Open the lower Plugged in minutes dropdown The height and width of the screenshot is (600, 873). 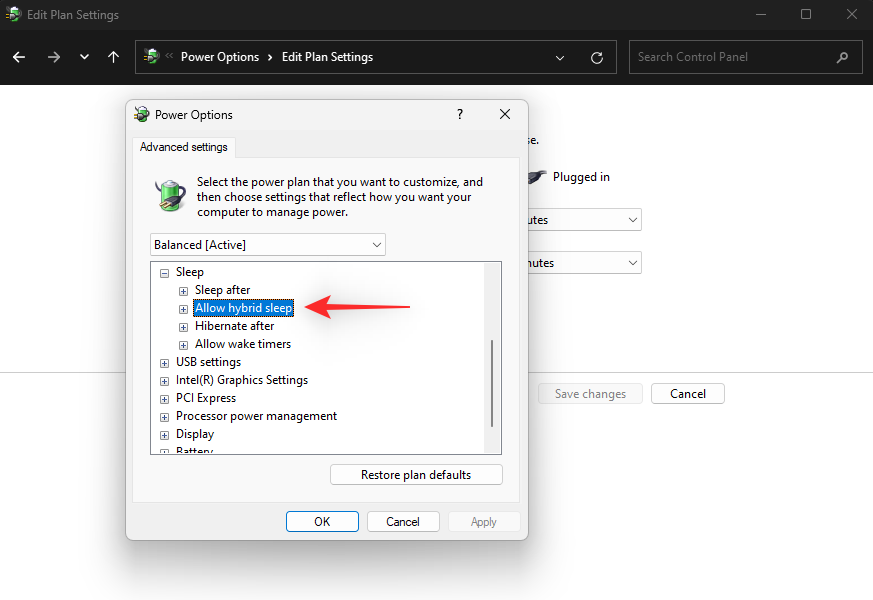(x=584, y=263)
